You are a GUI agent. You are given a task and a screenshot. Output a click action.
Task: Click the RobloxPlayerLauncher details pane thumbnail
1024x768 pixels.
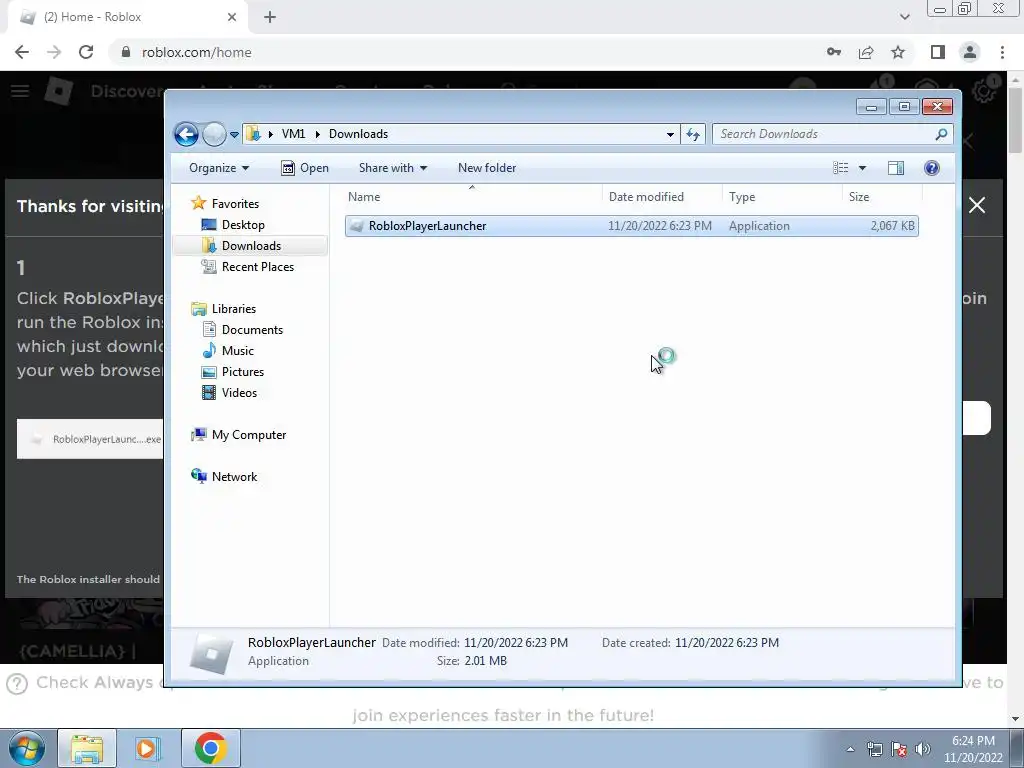tap(212, 653)
